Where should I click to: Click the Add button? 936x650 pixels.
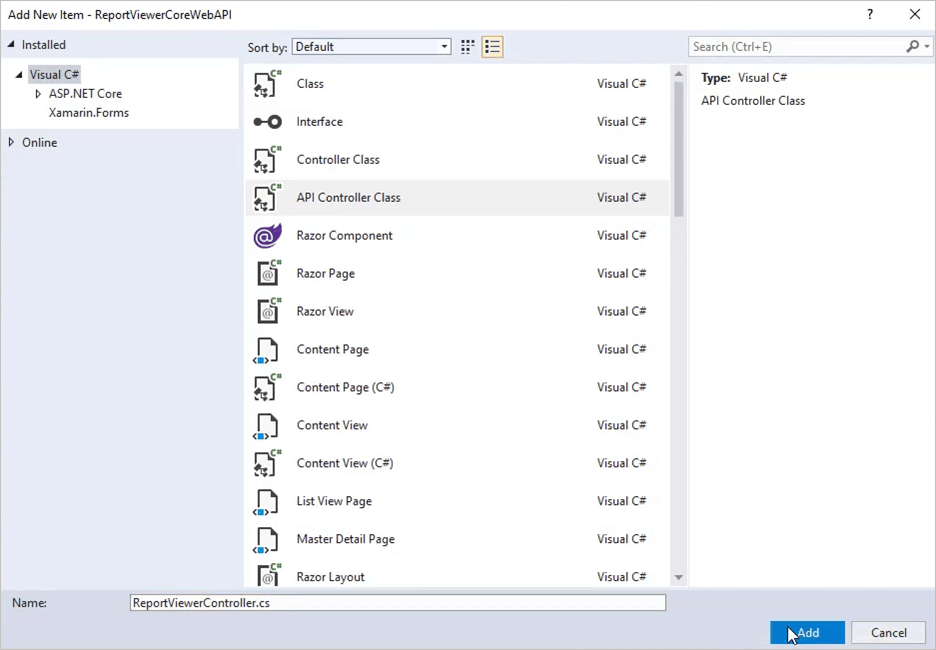coord(807,632)
